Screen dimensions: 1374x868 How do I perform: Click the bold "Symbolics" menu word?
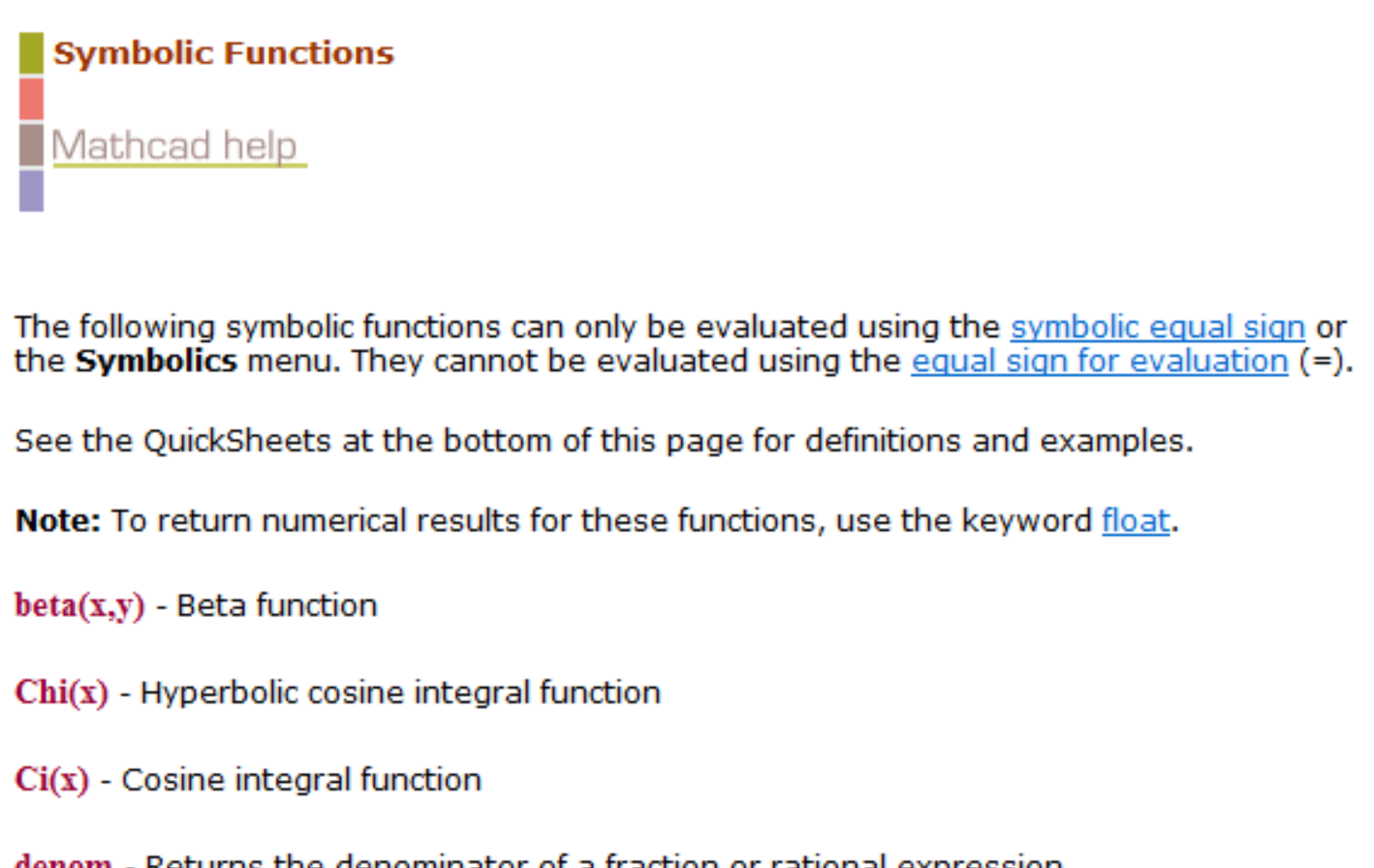156,361
